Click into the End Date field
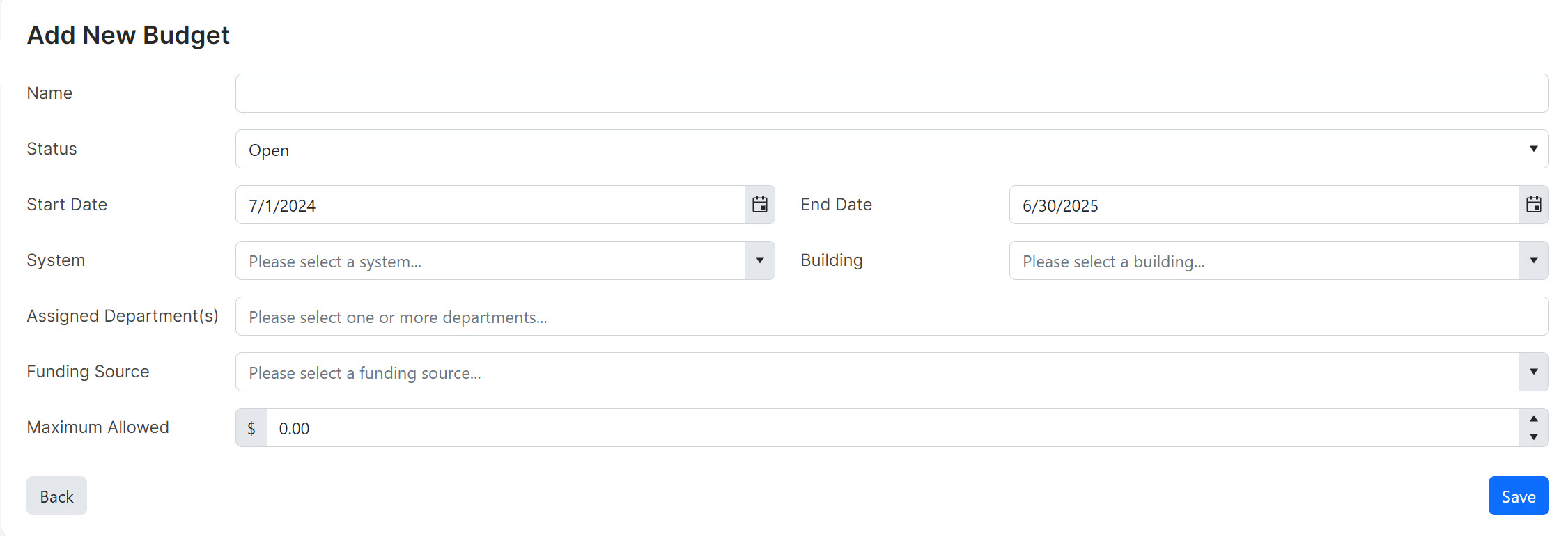This screenshot has width=1568, height=536. click(x=1264, y=205)
